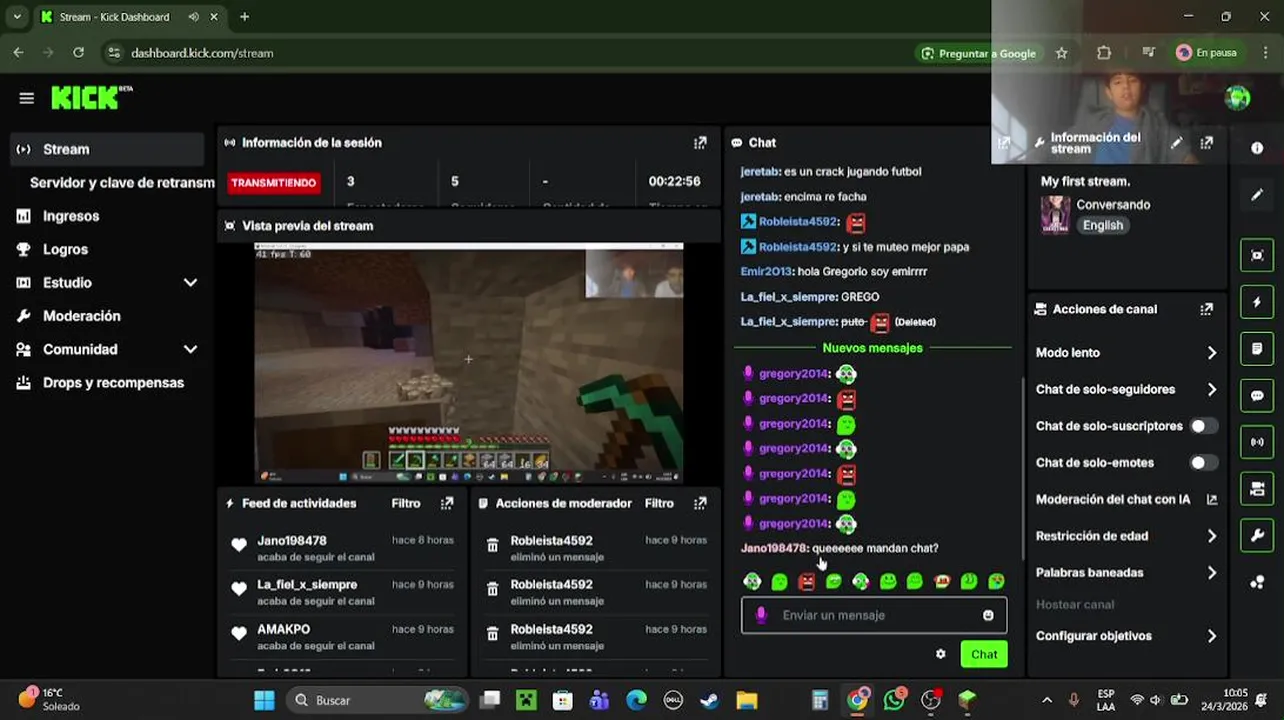Switch to the Stream - Kick Dashboard tab
Image resolution: width=1284 pixels, height=720 pixels.
(x=128, y=17)
